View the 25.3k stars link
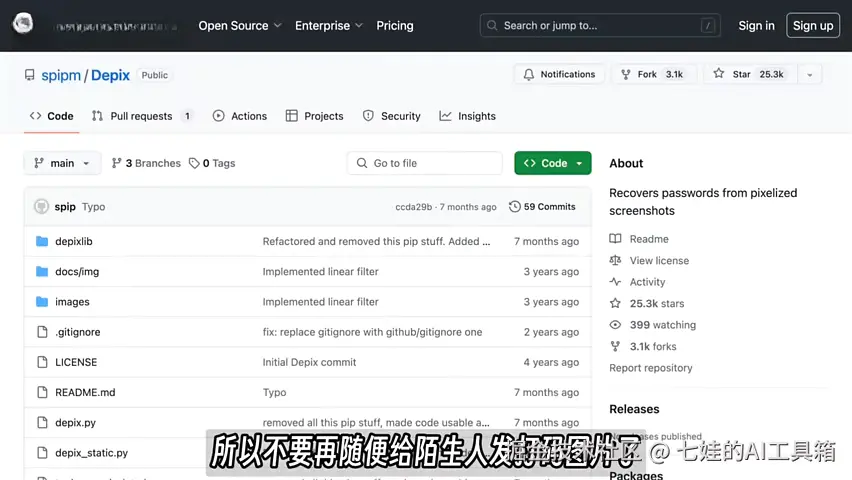 tap(657, 303)
